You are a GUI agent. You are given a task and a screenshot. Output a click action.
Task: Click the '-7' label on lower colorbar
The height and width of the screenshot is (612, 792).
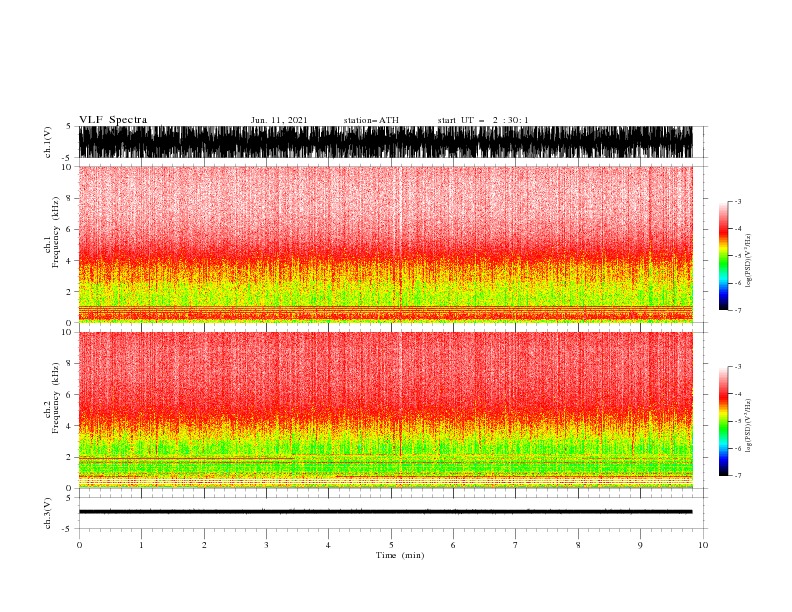(737, 475)
